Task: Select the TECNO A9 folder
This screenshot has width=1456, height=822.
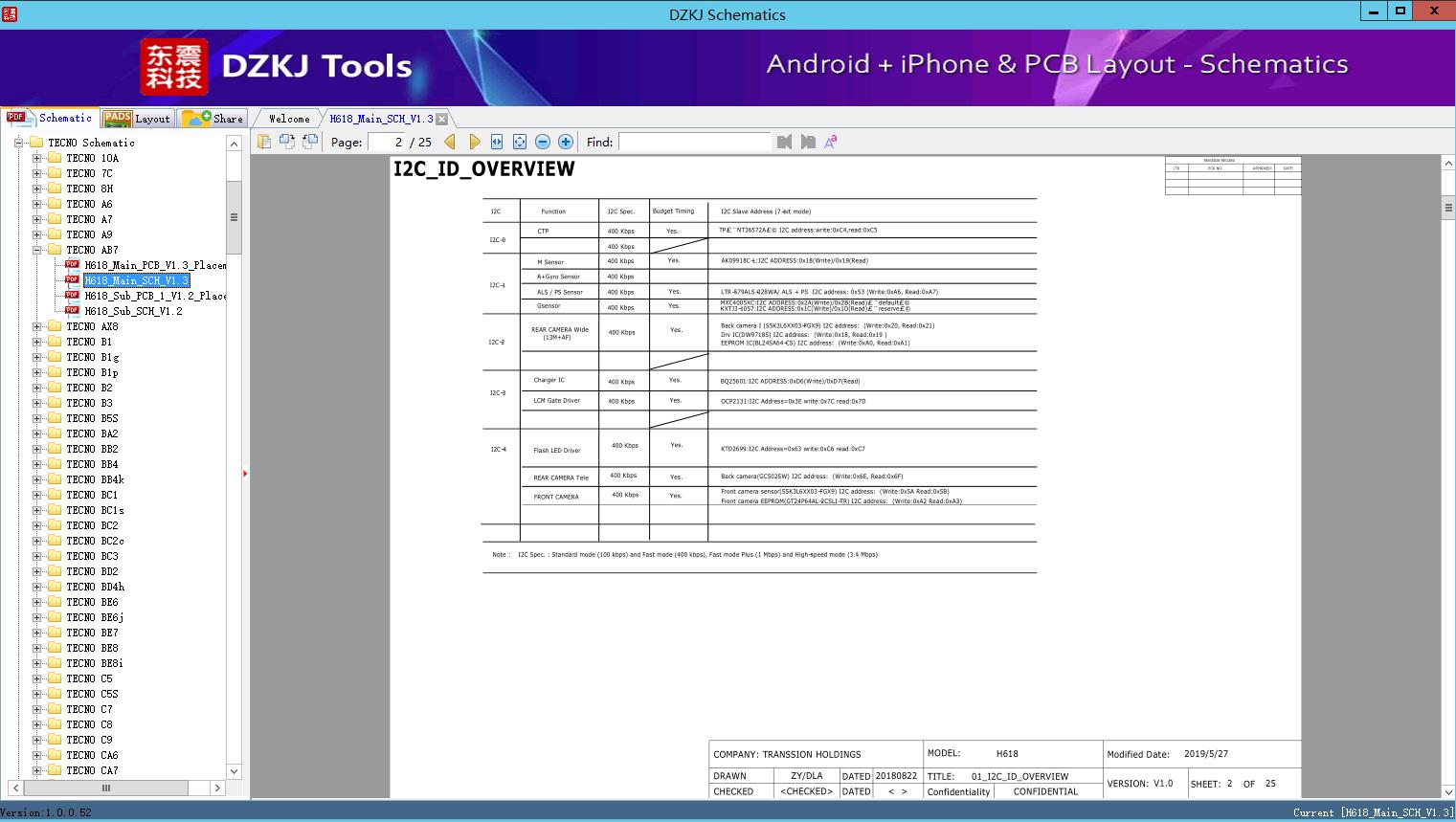Action: point(89,234)
